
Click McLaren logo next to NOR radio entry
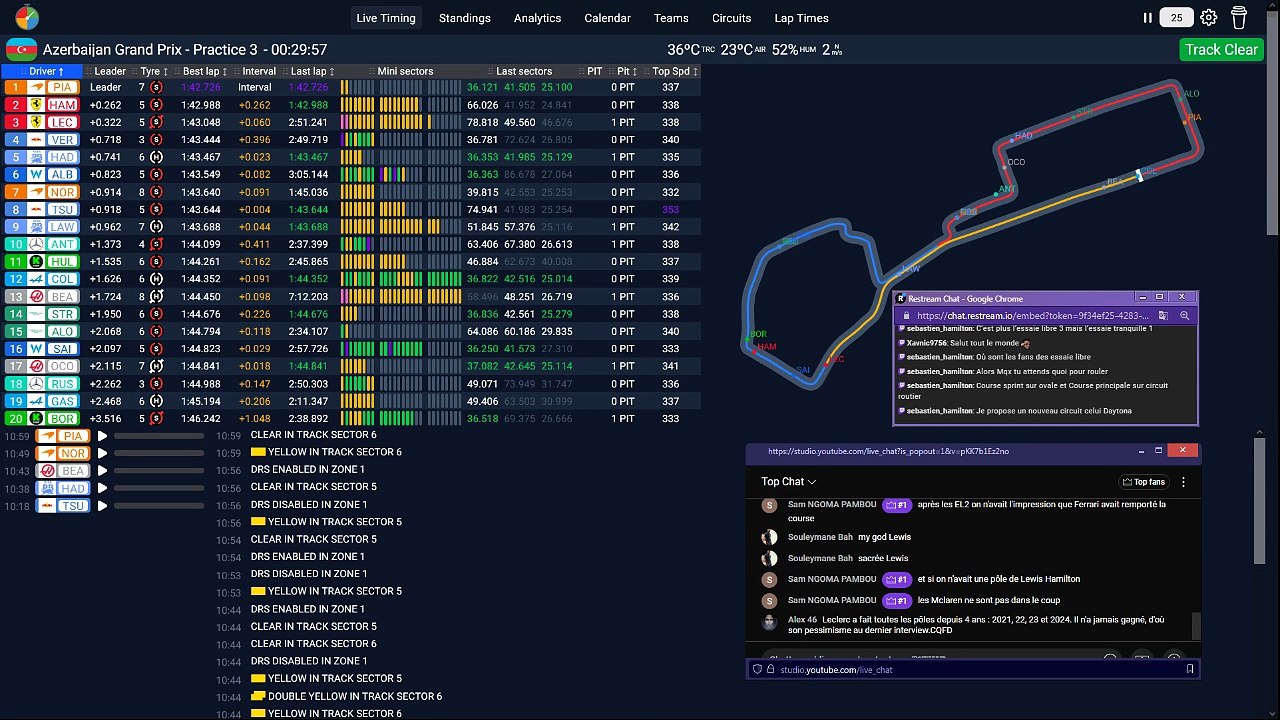47,453
